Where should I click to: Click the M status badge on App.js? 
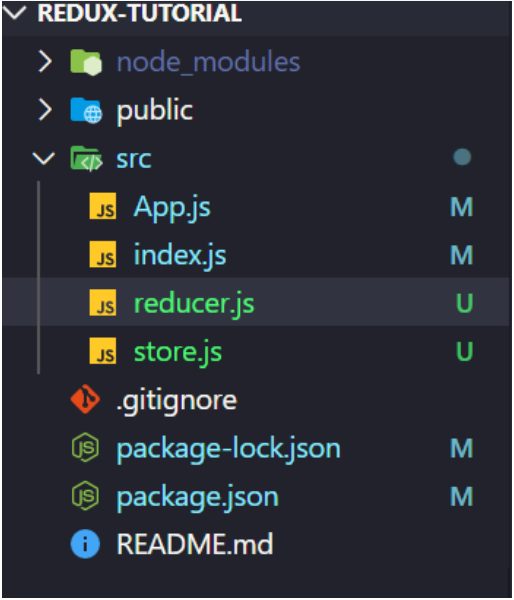pos(462,207)
